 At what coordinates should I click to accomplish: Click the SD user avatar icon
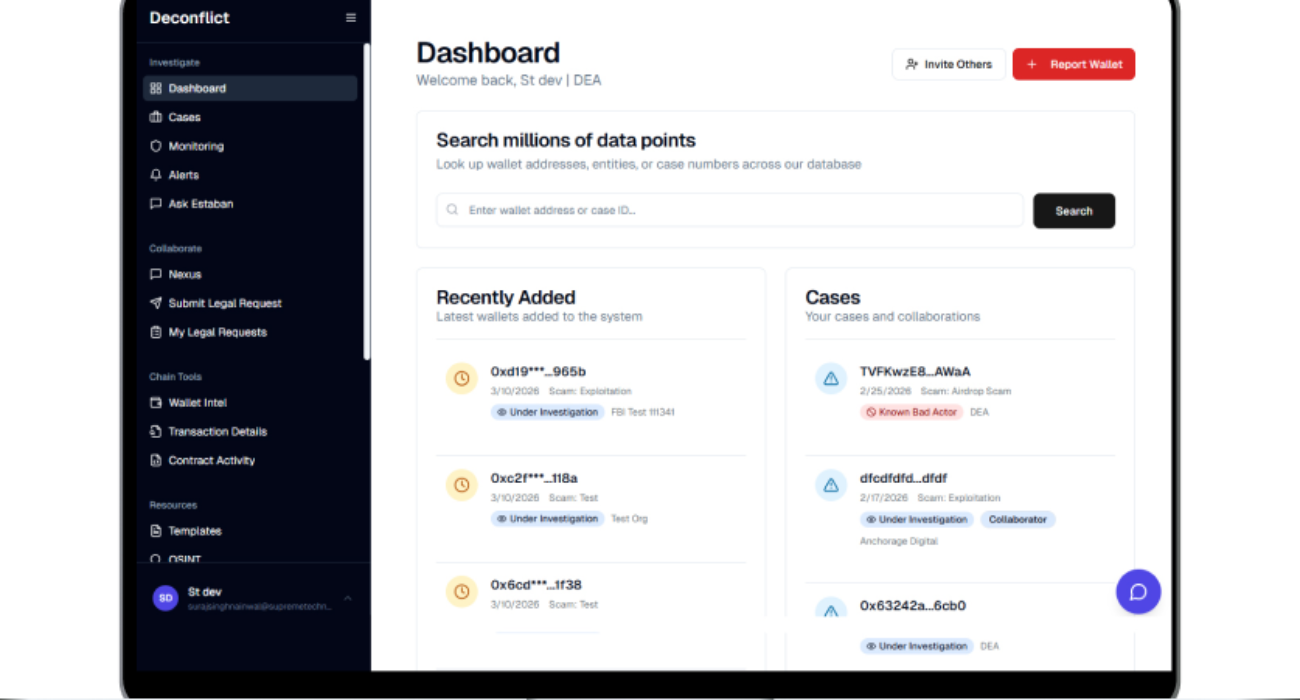[x=165, y=598]
